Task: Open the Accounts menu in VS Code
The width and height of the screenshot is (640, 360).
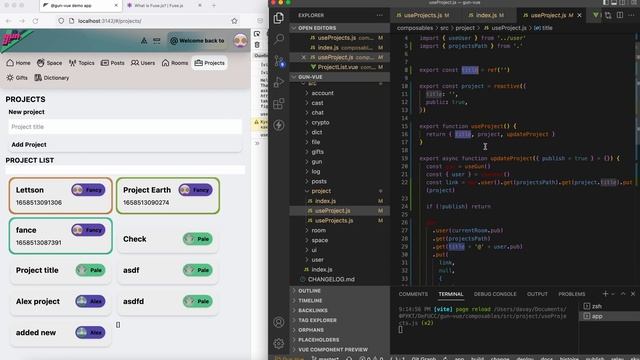Action: (279, 322)
